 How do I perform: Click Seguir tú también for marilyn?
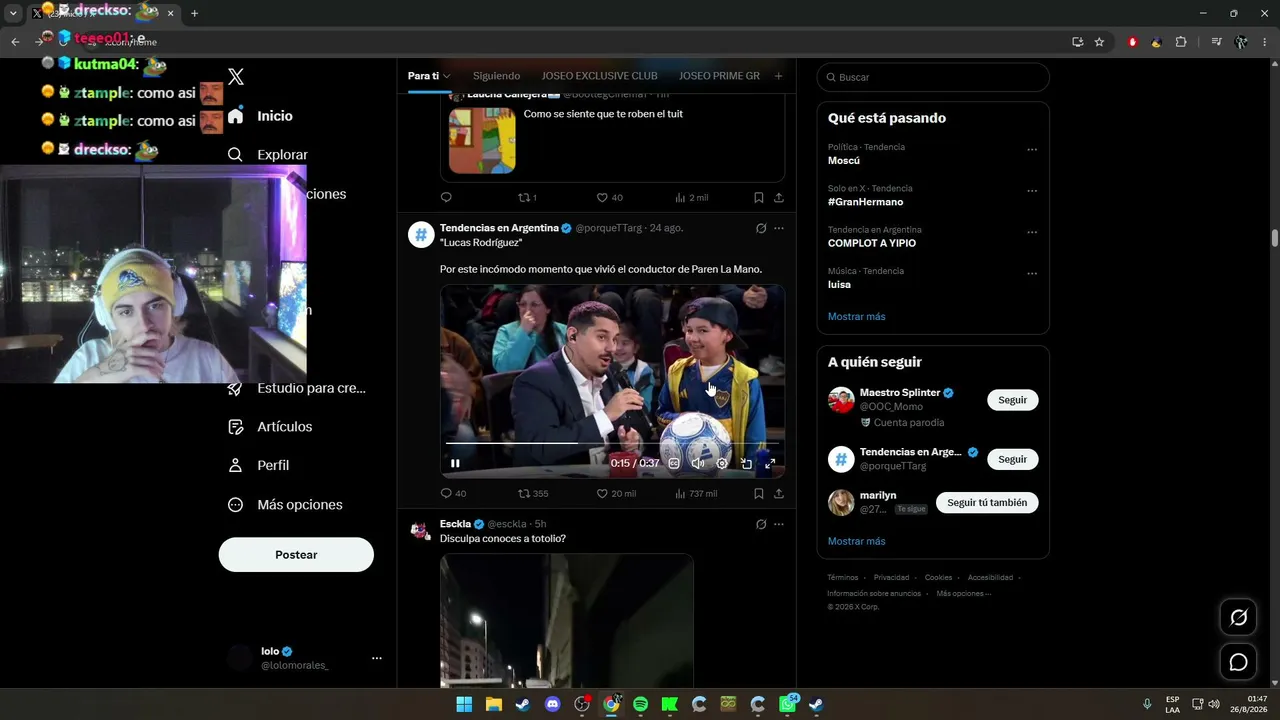987,503
